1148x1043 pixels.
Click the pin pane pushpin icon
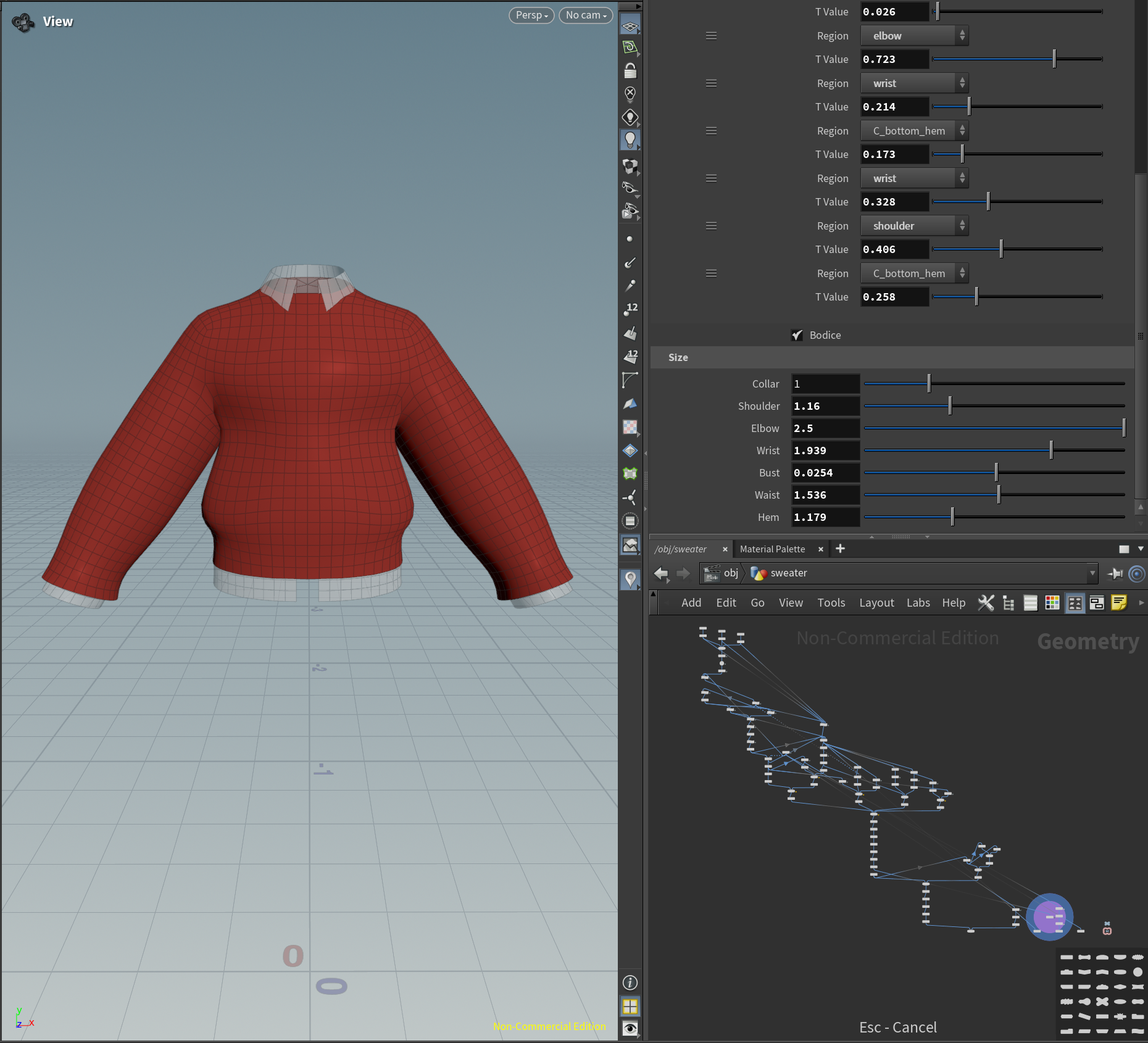1115,573
